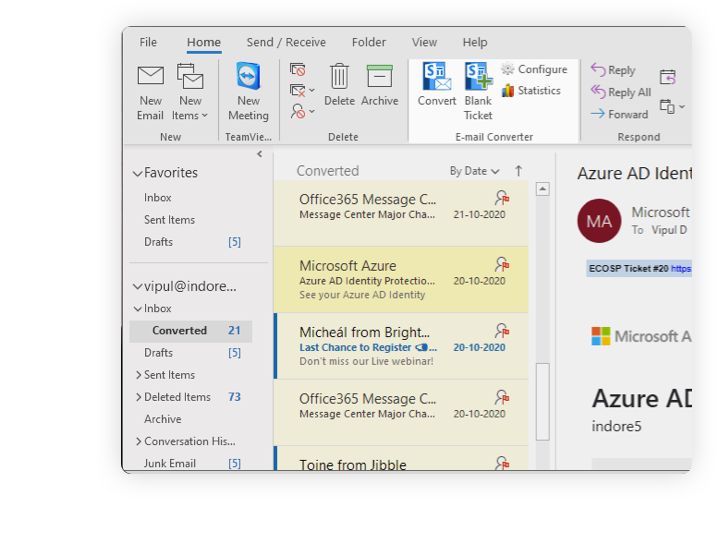Create a Blank Ticket
717x536 pixels.
[478, 91]
